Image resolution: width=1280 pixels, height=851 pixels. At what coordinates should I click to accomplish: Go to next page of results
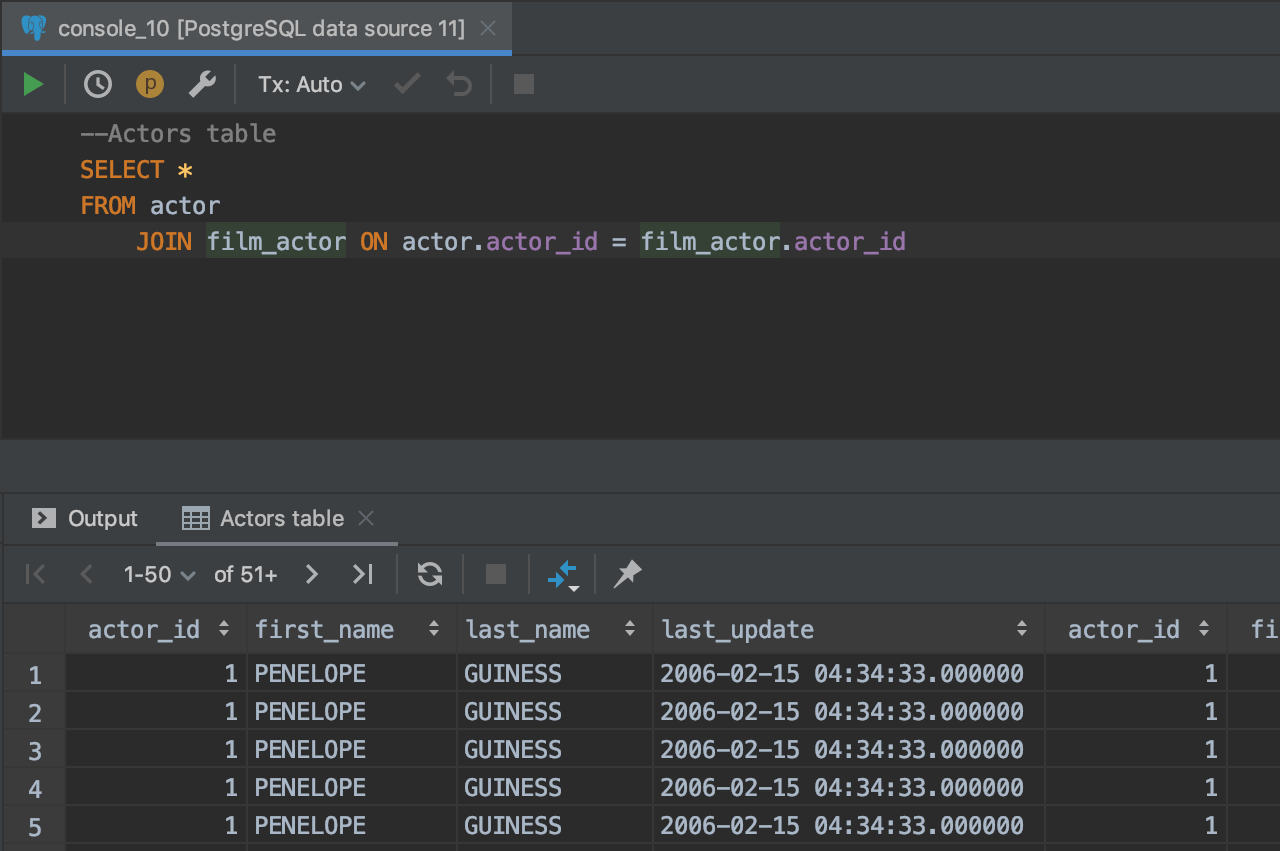click(311, 574)
